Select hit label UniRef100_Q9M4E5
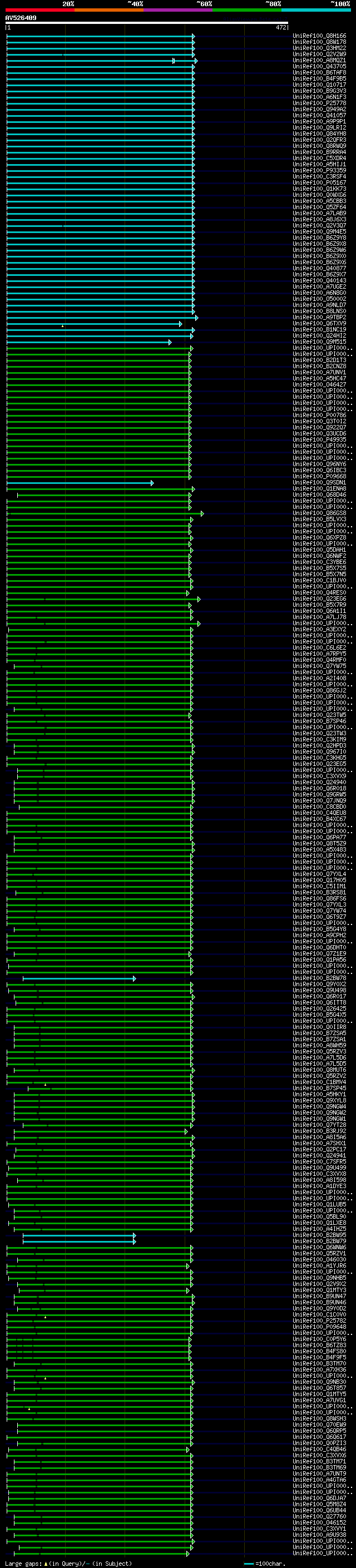Viewport: 356px width, 1568px height. point(319,232)
